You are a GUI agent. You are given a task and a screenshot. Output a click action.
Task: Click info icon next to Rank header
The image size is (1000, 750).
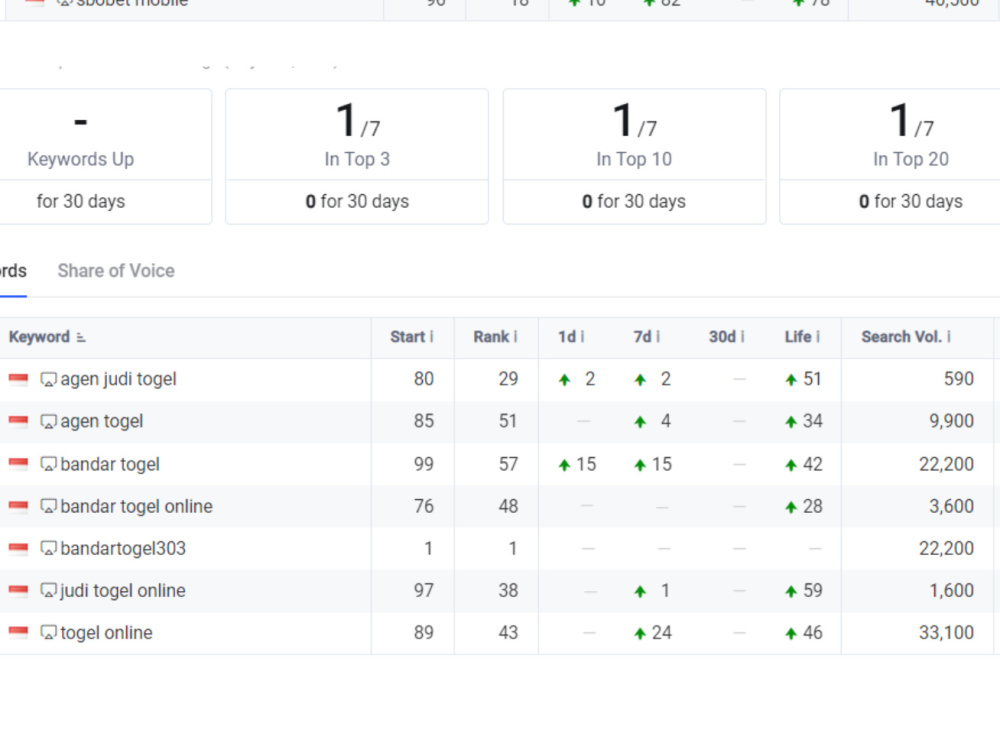click(515, 337)
